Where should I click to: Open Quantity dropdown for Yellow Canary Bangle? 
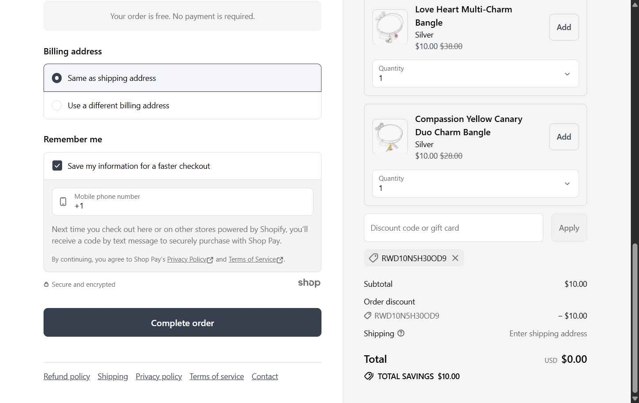click(x=475, y=184)
